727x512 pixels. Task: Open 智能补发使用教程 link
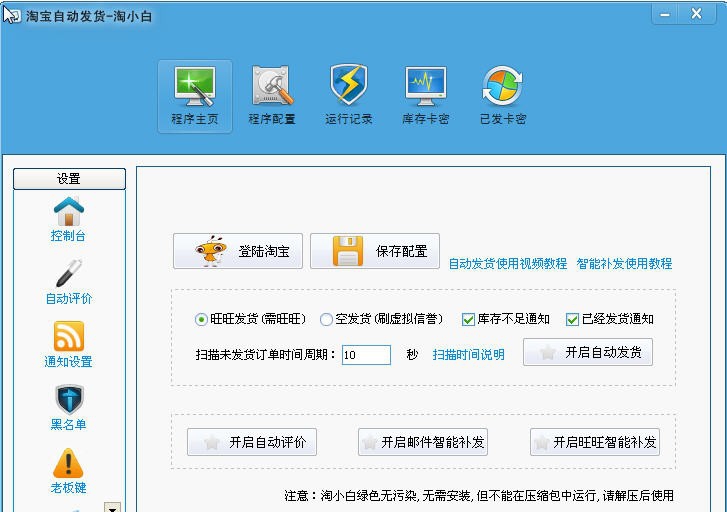[624, 264]
